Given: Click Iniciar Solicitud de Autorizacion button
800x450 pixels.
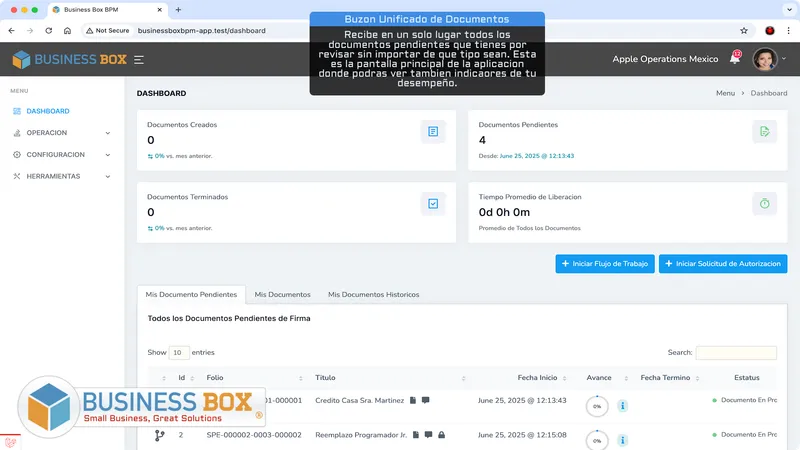Looking at the screenshot, I should click(x=723, y=264).
